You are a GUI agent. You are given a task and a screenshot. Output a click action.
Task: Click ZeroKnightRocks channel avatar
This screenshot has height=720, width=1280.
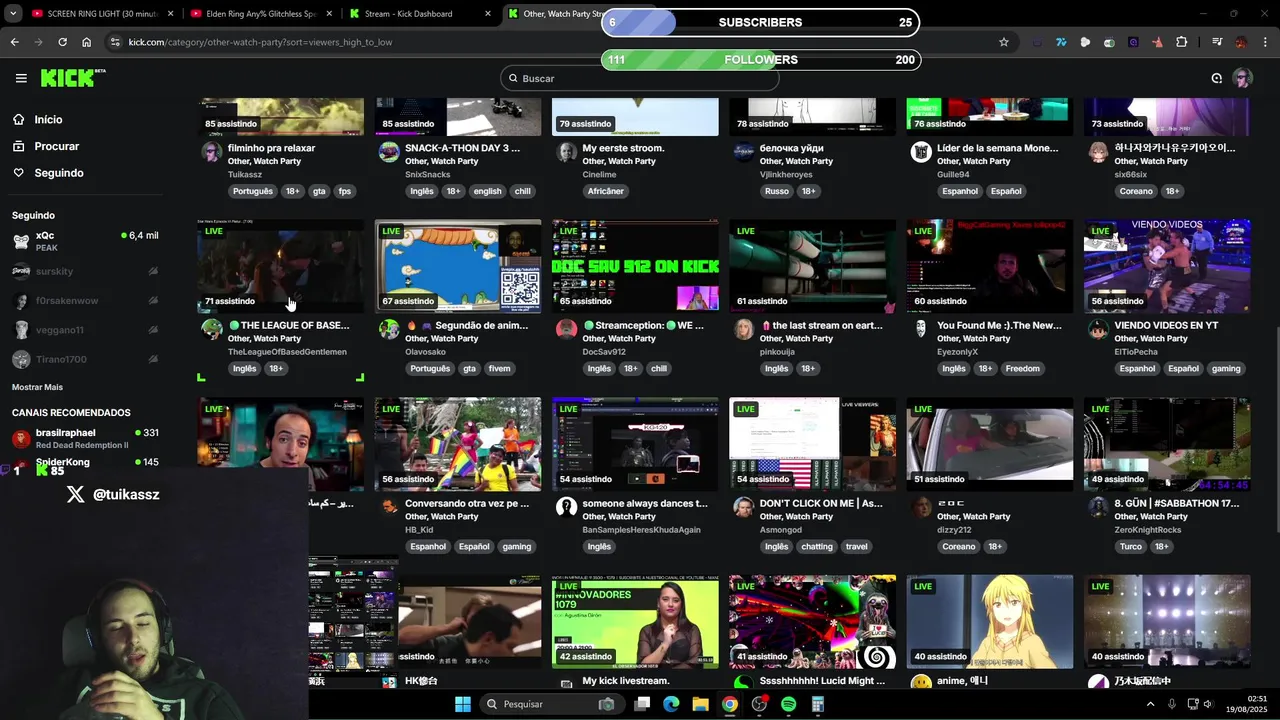1098,507
